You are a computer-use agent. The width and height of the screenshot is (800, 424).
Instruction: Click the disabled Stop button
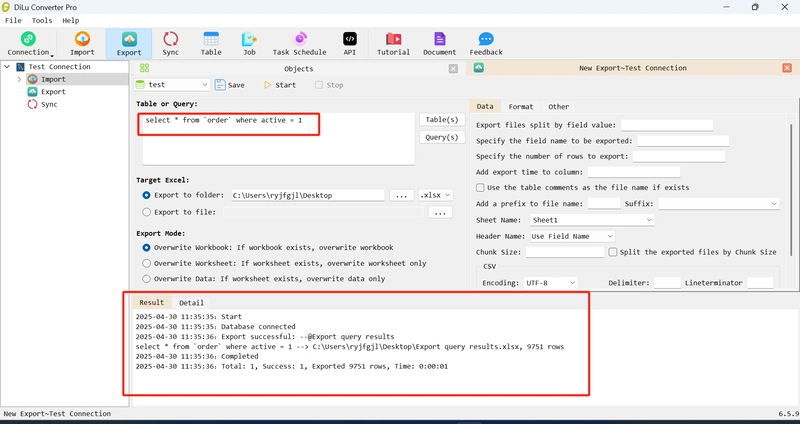[x=329, y=85]
